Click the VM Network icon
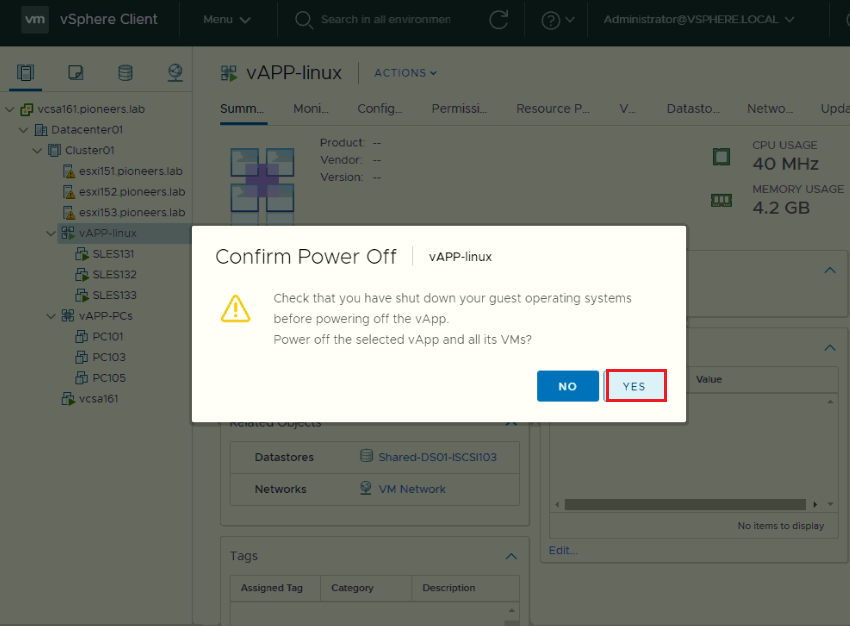850x626 pixels. (366, 488)
